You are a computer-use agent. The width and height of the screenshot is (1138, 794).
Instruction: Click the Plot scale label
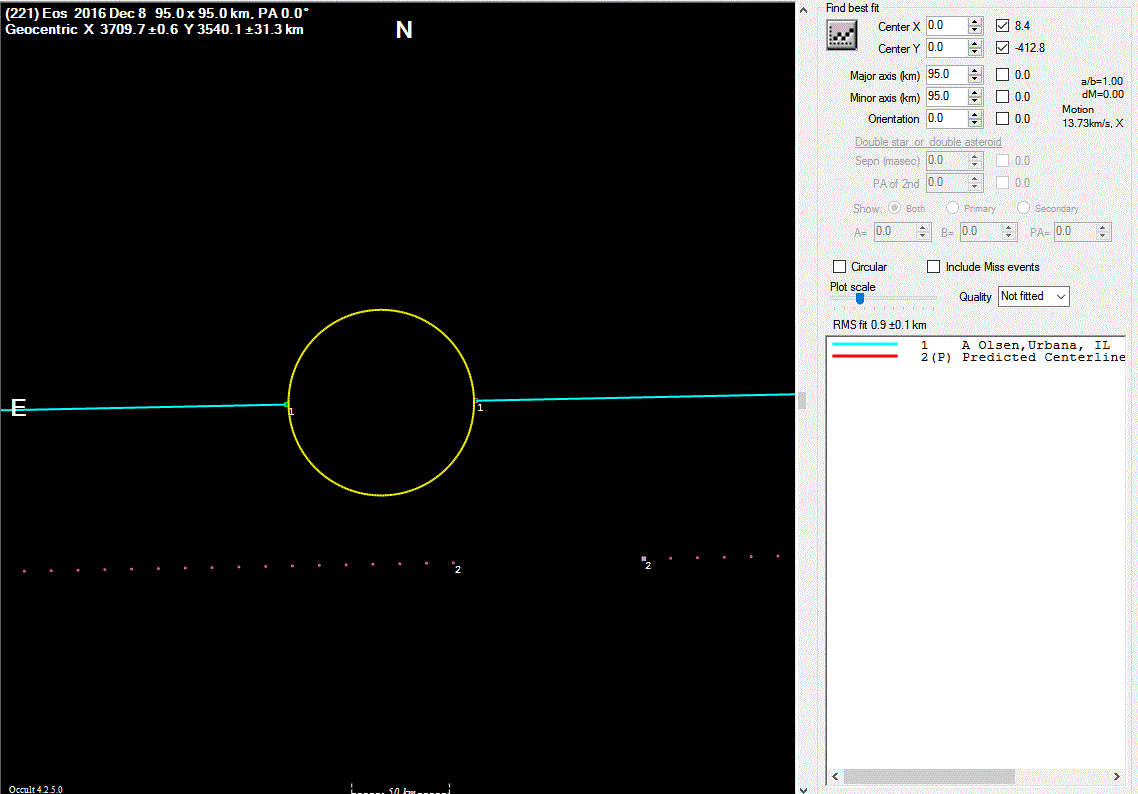853,287
